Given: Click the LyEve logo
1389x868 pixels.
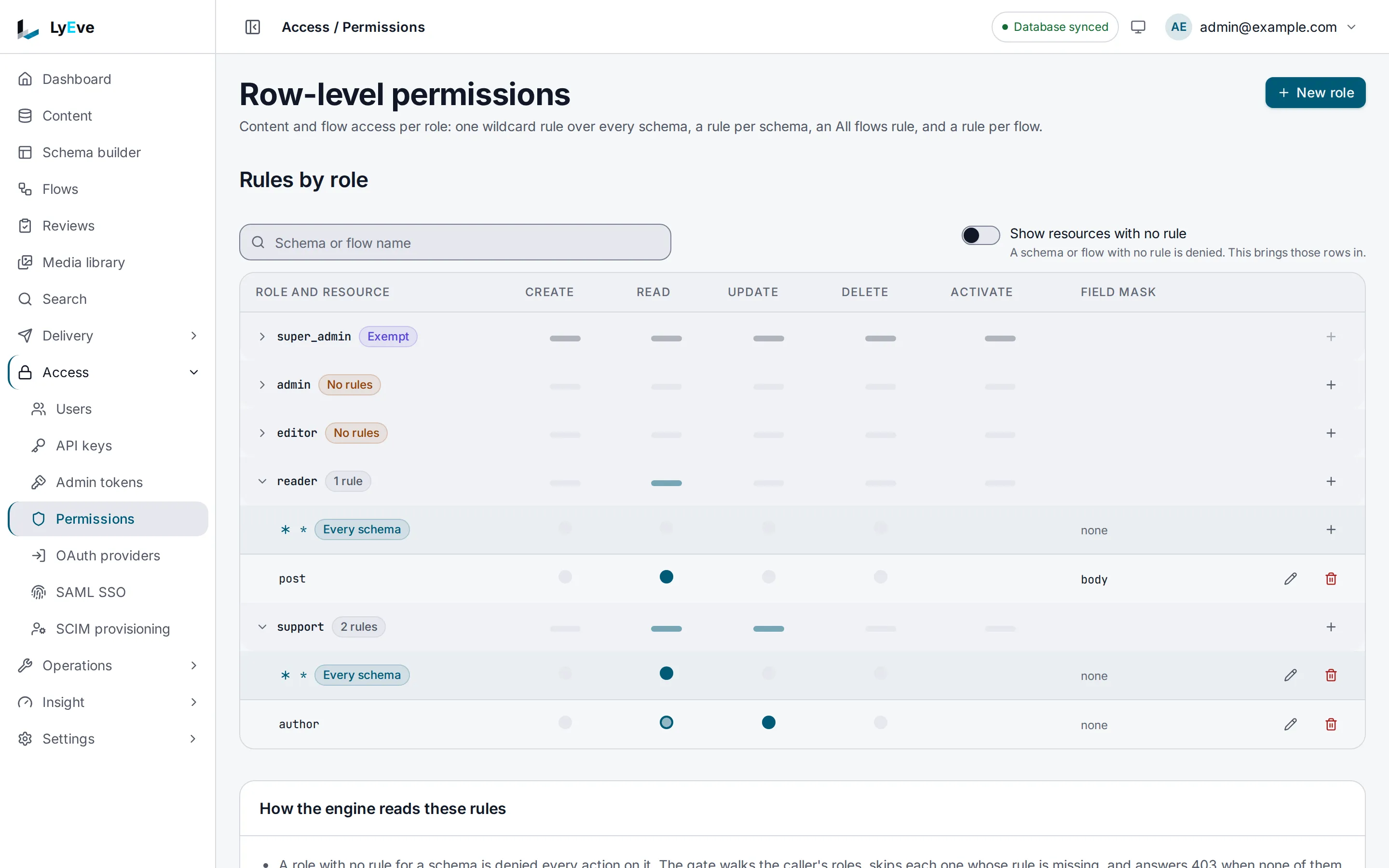Looking at the screenshot, I should (55, 27).
